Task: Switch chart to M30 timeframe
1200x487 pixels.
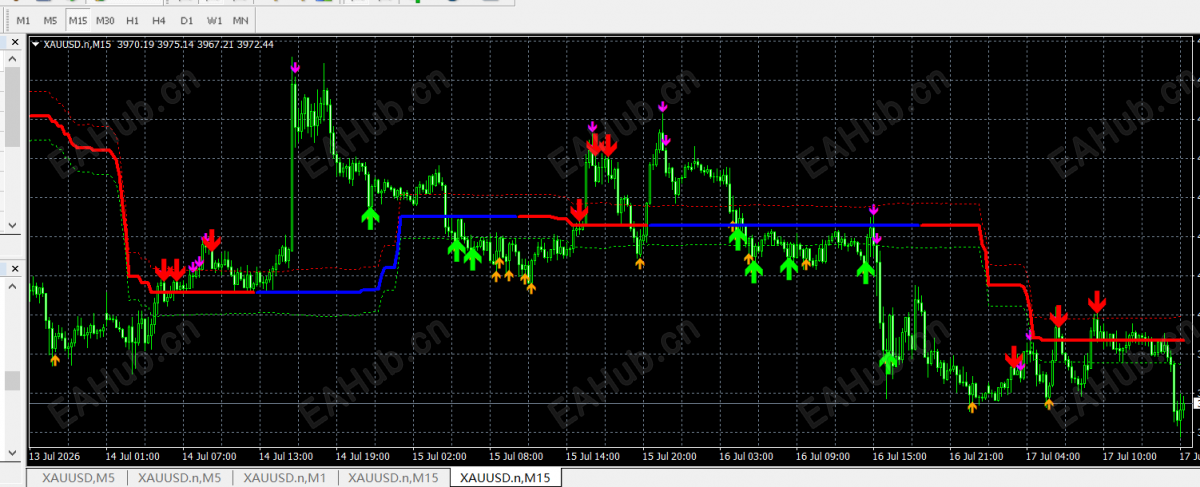Action: click(x=105, y=20)
